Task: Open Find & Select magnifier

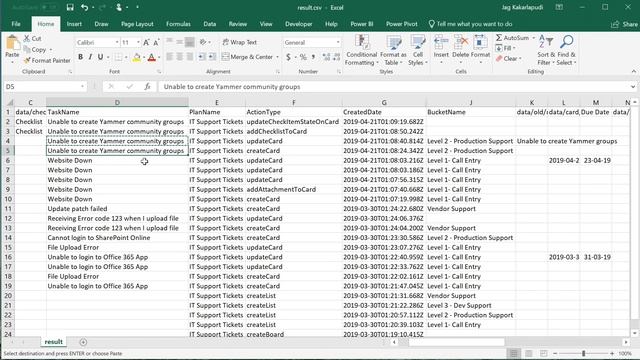Action: click(567, 50)
